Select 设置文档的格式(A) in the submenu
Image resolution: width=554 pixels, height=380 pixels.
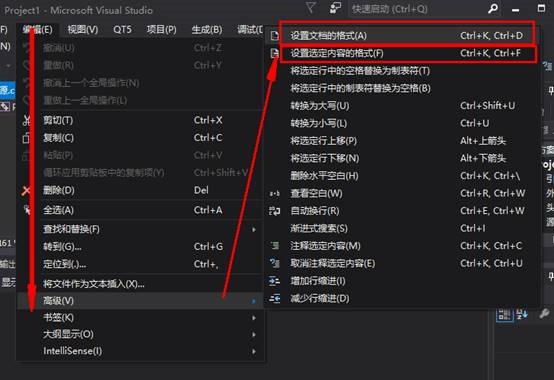point(403,36)
